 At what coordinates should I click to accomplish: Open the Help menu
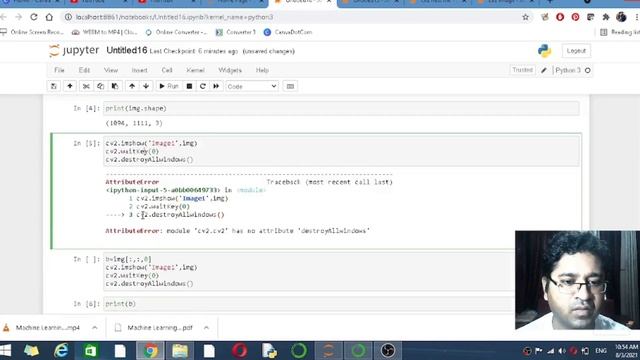[262, 70]
